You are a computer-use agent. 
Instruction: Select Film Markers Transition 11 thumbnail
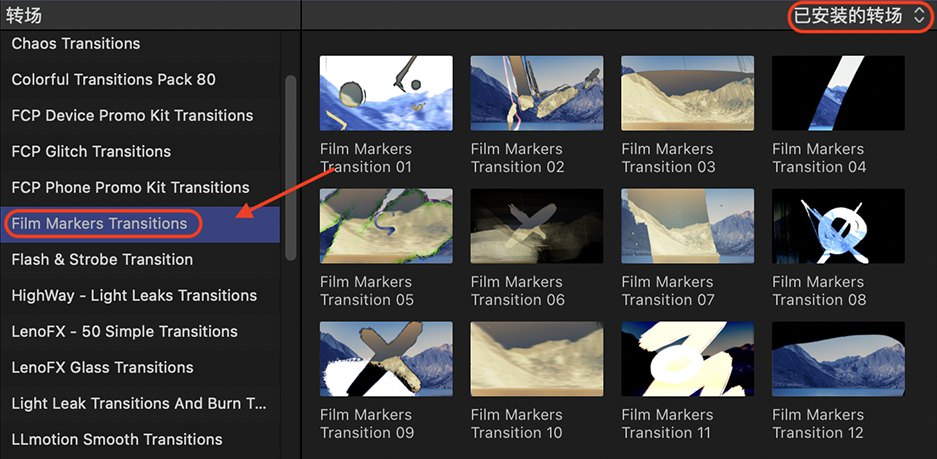coord(687,359)
